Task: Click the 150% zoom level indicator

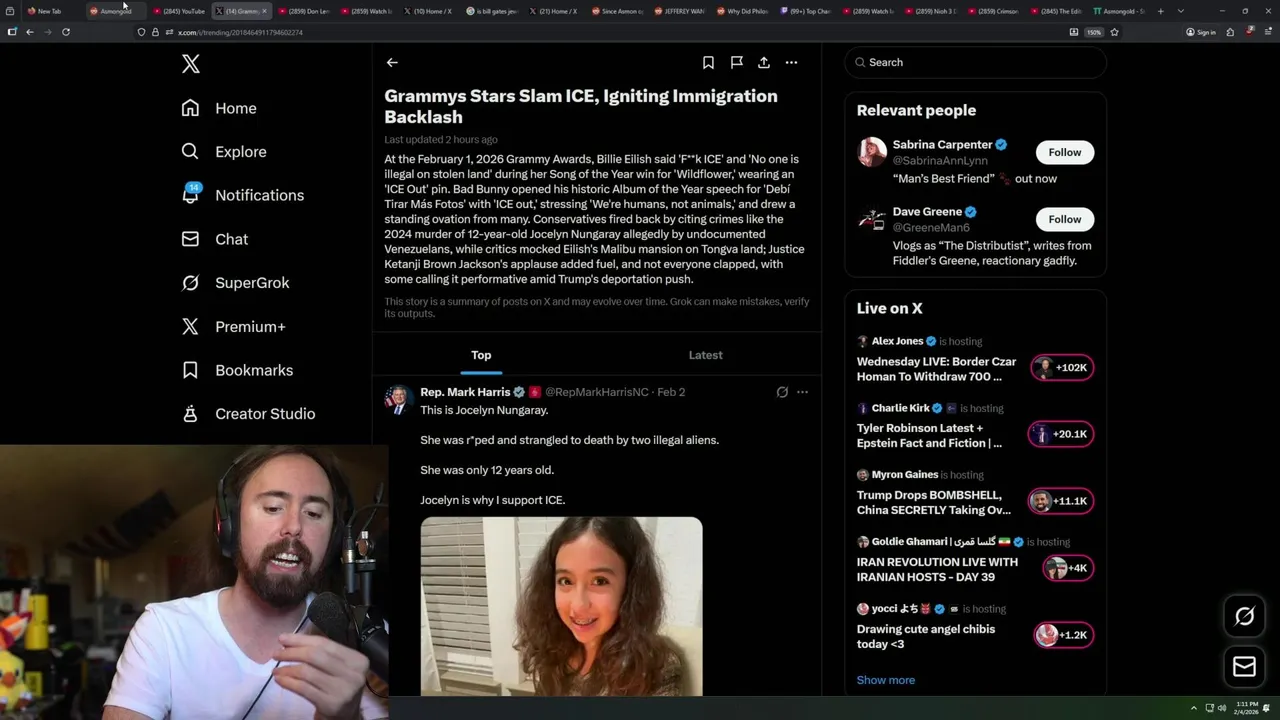Action: pos(1094,32)
